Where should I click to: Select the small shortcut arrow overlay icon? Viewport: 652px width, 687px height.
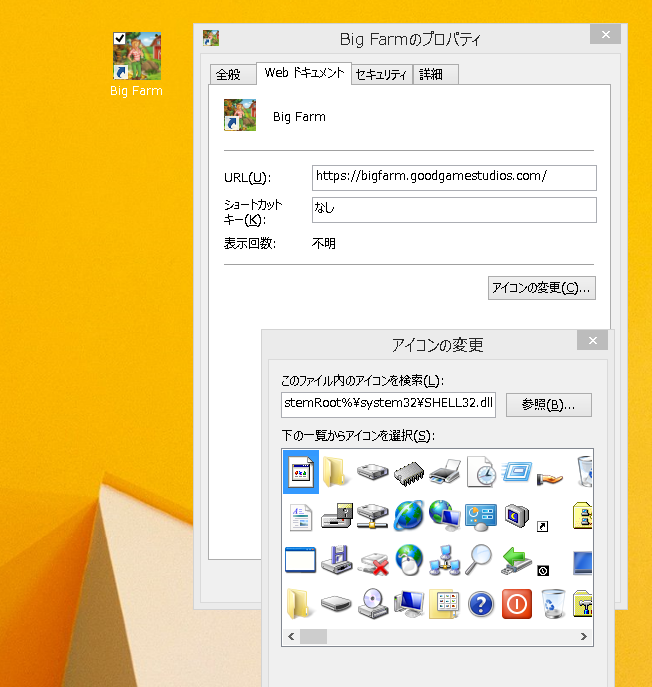542,526
